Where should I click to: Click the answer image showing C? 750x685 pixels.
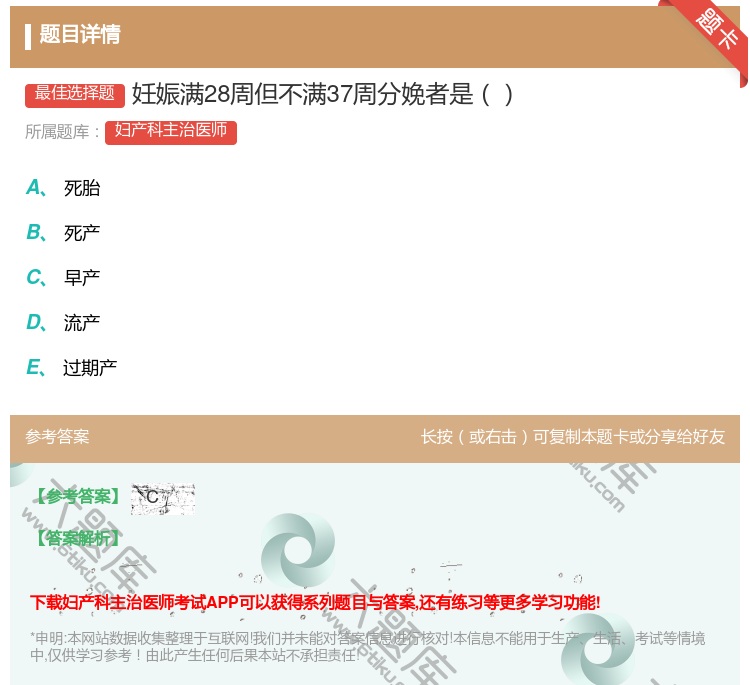point(163,499)
